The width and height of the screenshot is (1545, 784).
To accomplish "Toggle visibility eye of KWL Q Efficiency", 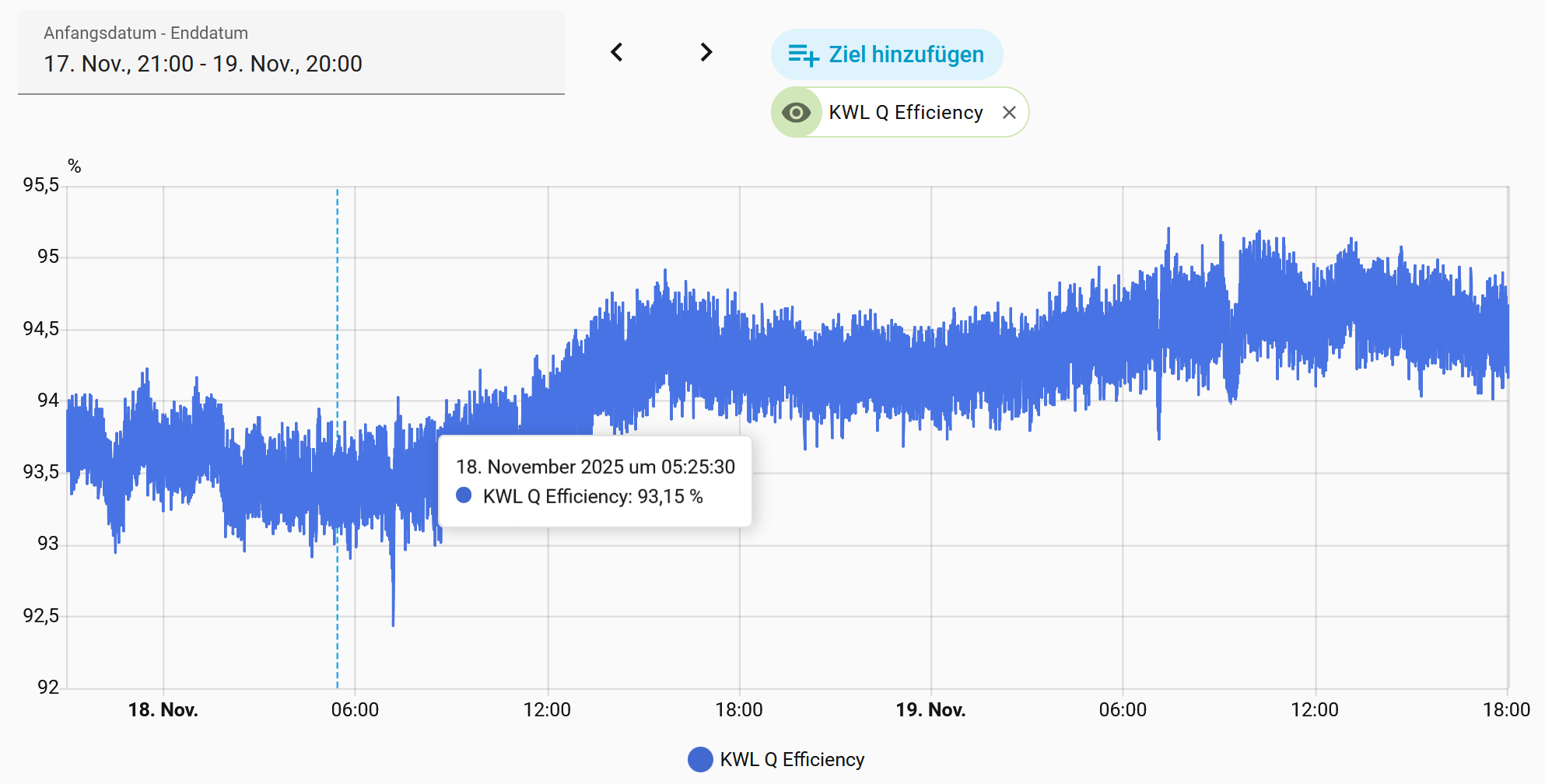I will tap(796, 113).
